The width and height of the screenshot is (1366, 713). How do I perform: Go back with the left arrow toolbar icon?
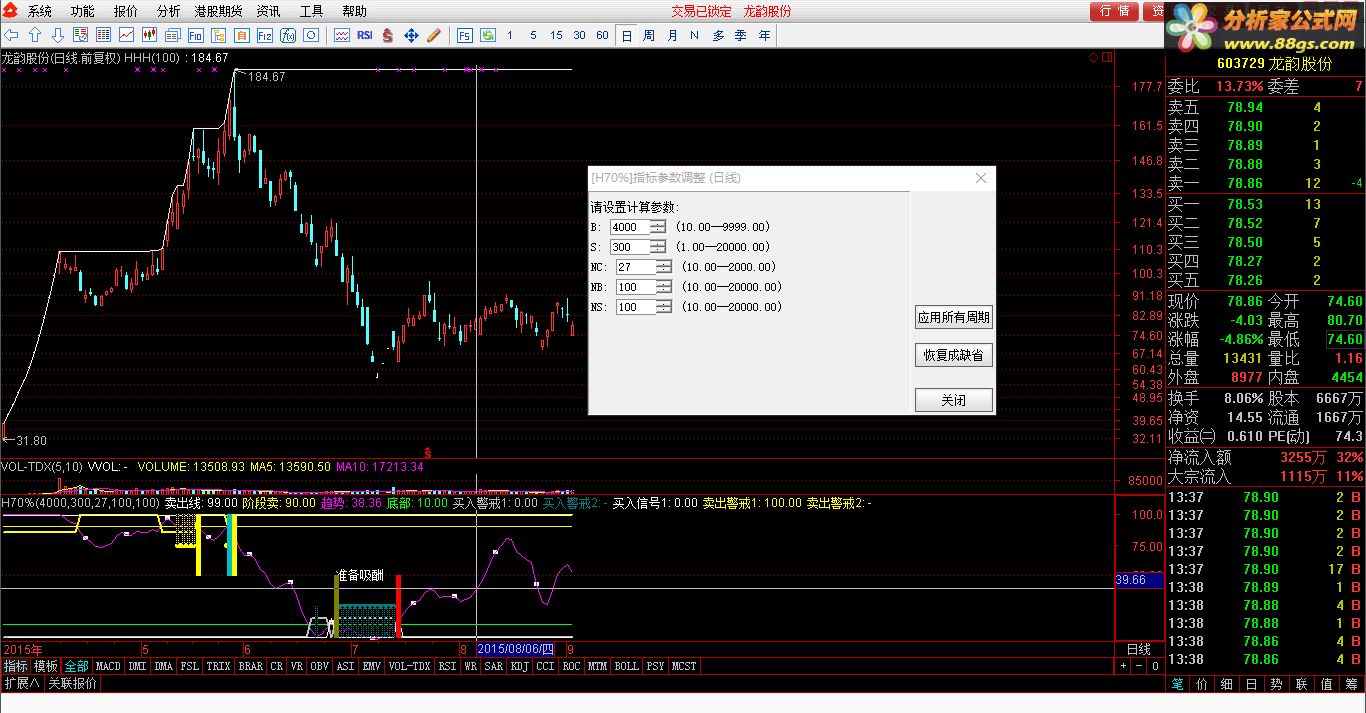11,35
